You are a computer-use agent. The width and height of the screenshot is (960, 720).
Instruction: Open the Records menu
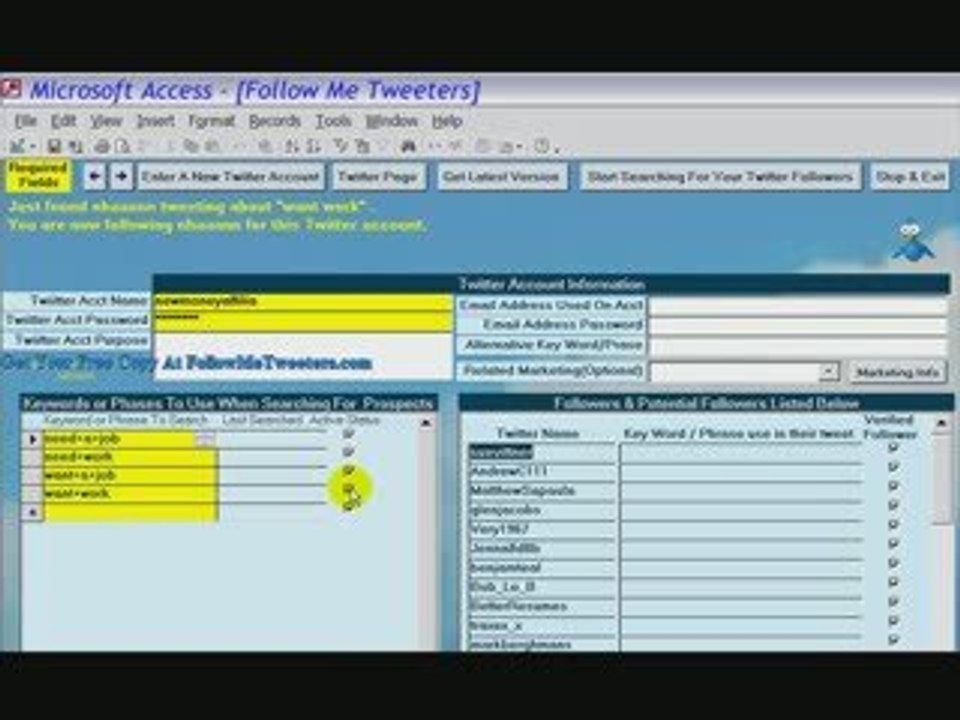tap(274, 121)
